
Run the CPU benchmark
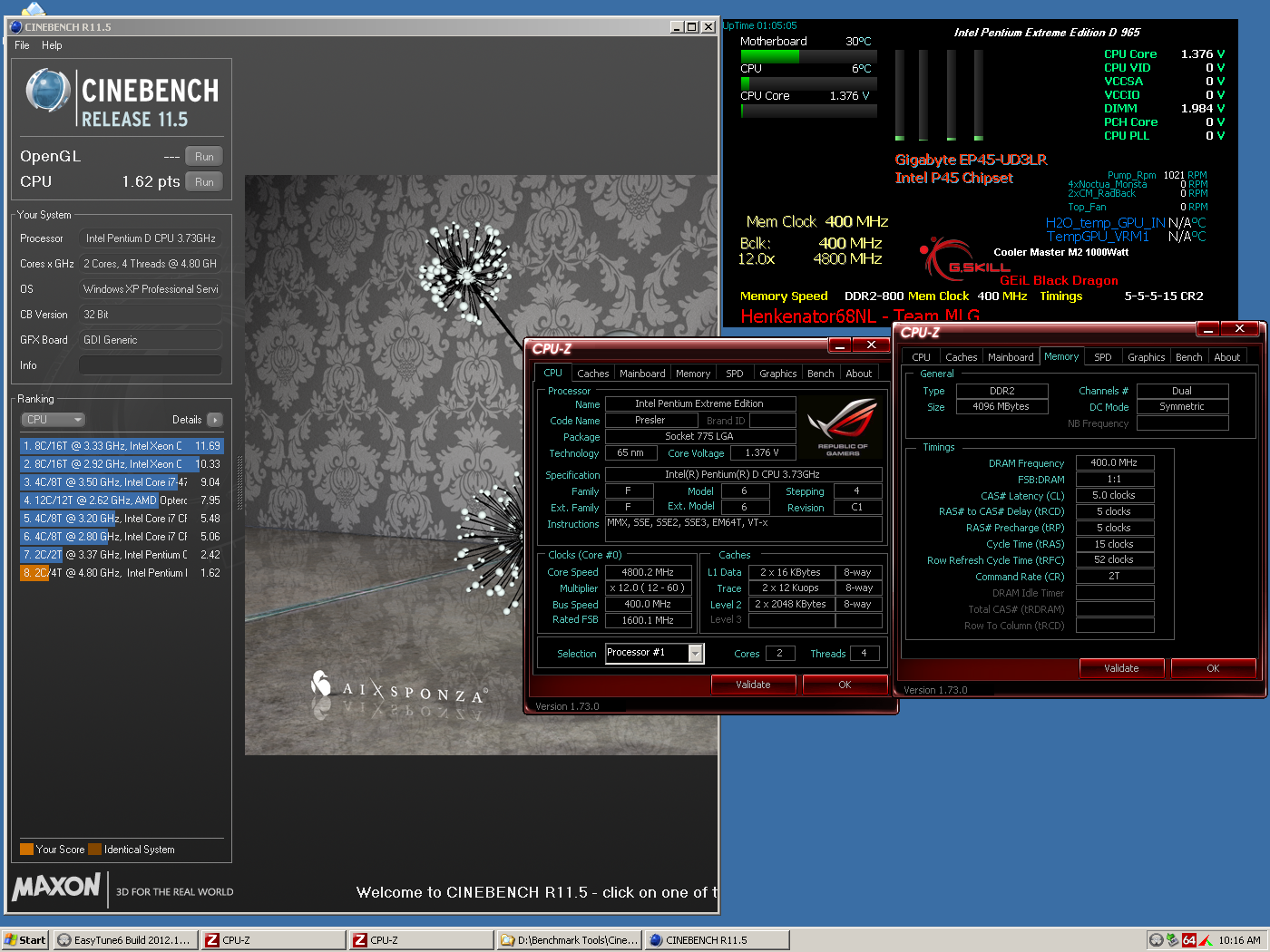[204, 182]
